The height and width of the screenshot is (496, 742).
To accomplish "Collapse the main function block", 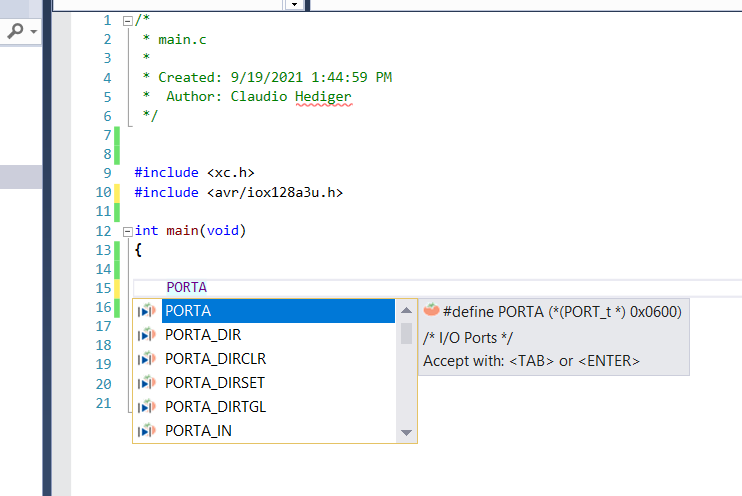I will coord(127,231).
